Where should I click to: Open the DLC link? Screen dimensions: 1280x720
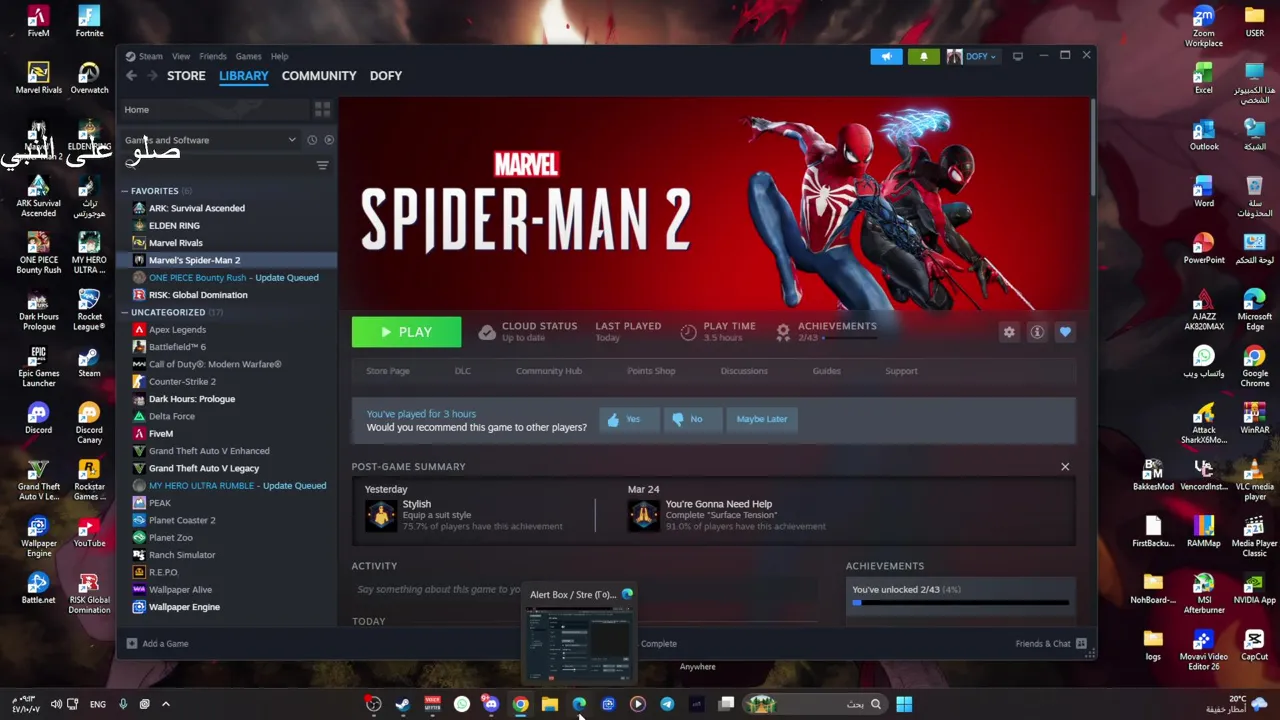pos(462,371)
